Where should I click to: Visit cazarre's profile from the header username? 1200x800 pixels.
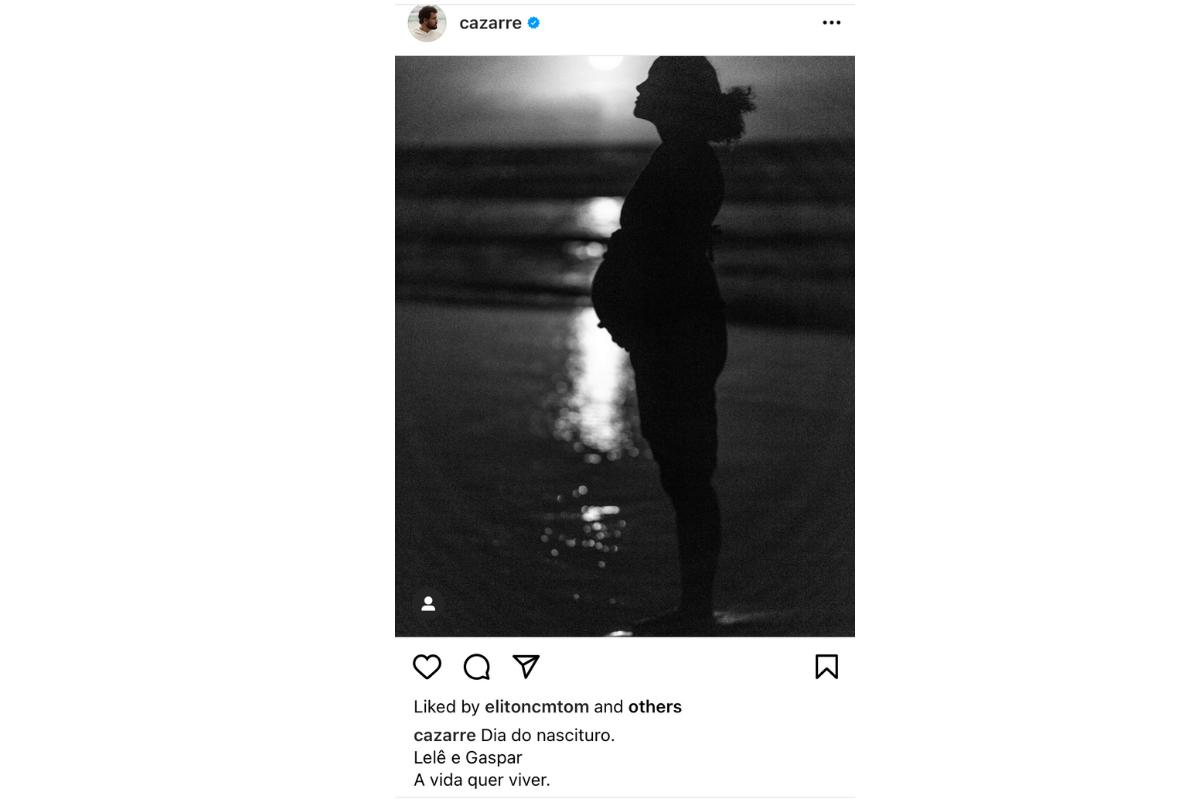[x=490, y=23]
